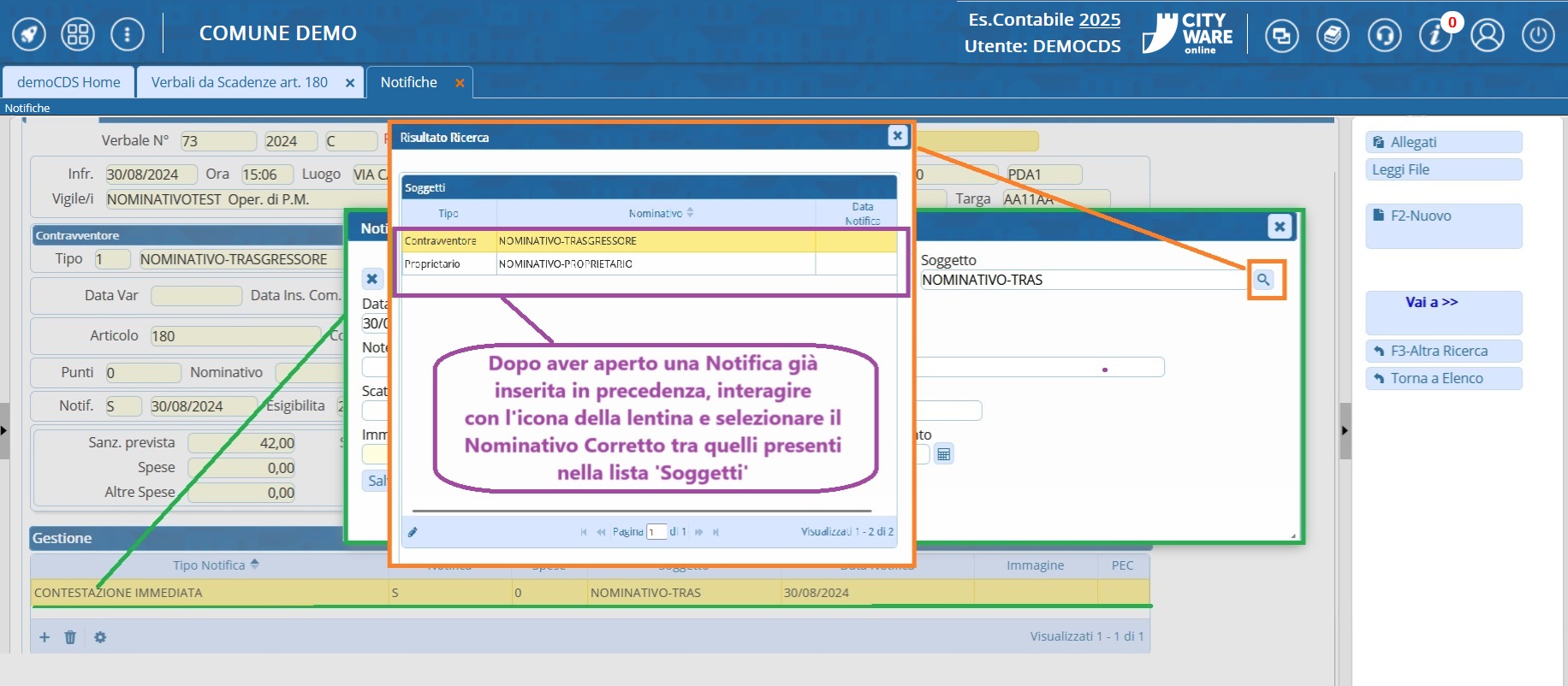Image resolution: width=1568 pixels, height=686 pixels.
Task: Close the Risultato Ricerca dialog
Action: [897, 136]
